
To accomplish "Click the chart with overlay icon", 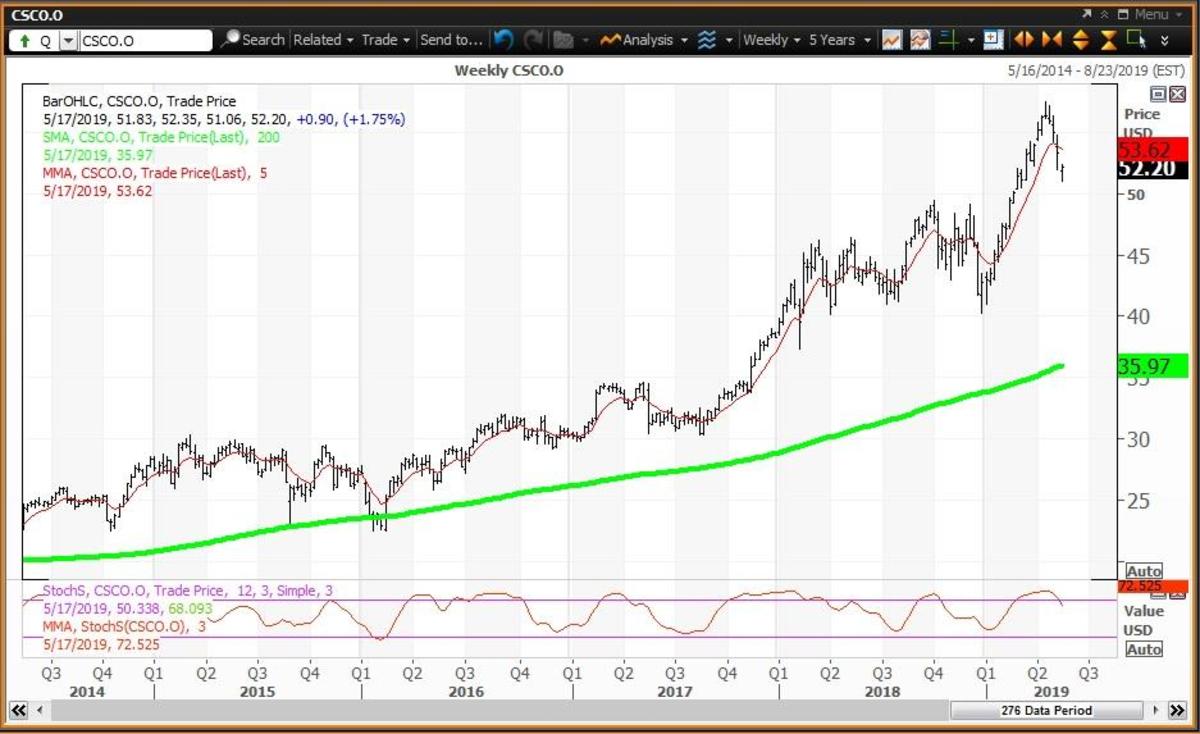I will click(920, 40).
